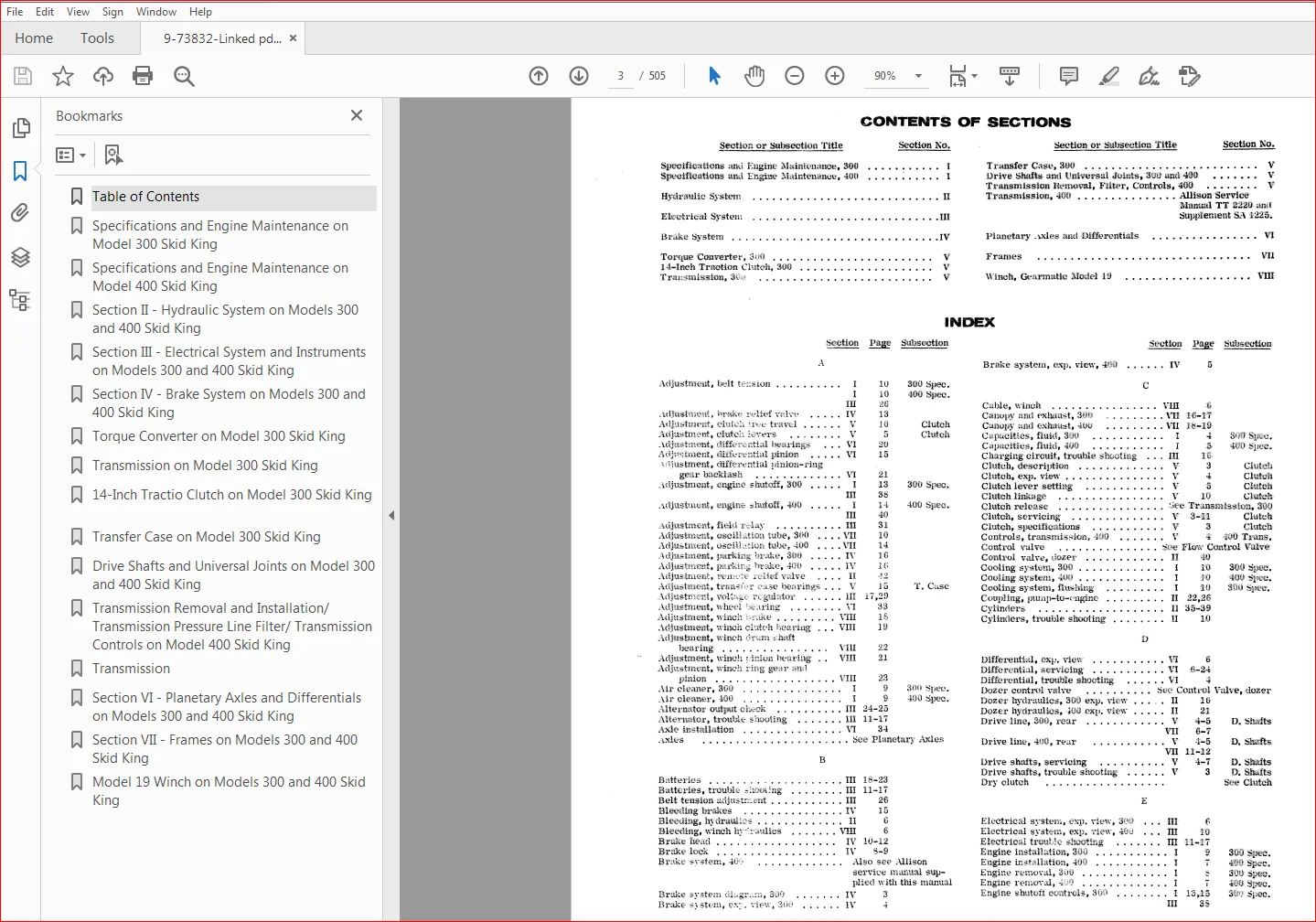Add document to favorites with star icon
The width and height of the screenshot is (1316, 922).
[x=63, y=76]
